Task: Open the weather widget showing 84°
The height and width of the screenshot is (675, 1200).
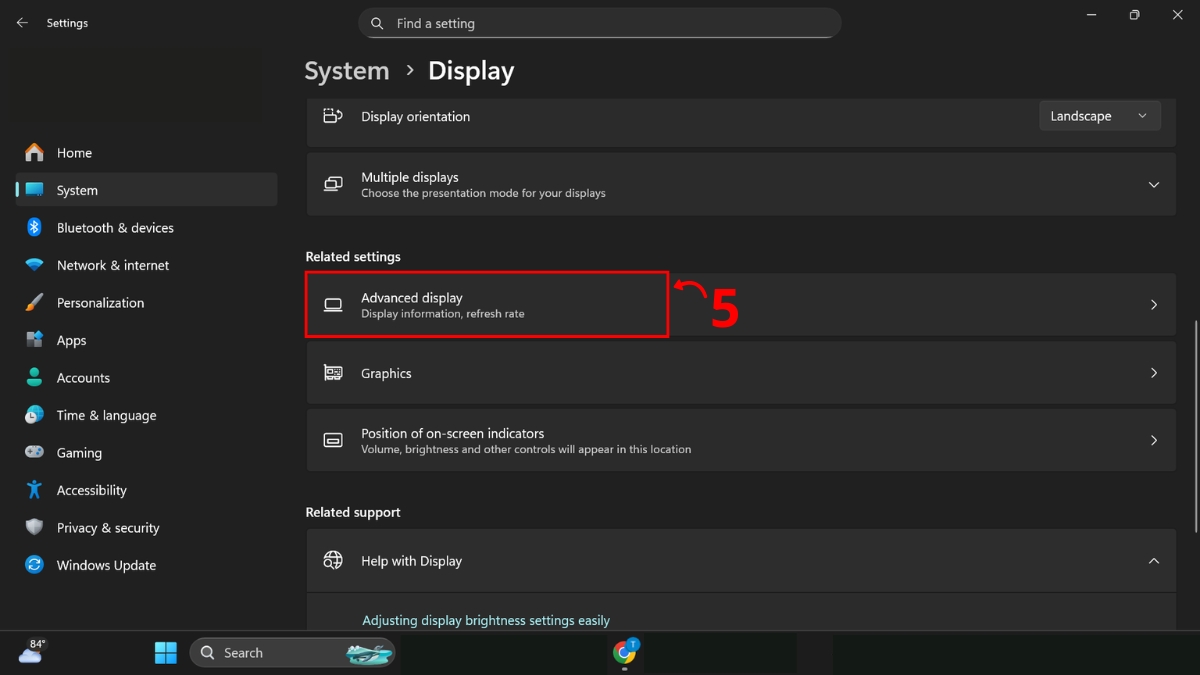Action: point(32,652)
